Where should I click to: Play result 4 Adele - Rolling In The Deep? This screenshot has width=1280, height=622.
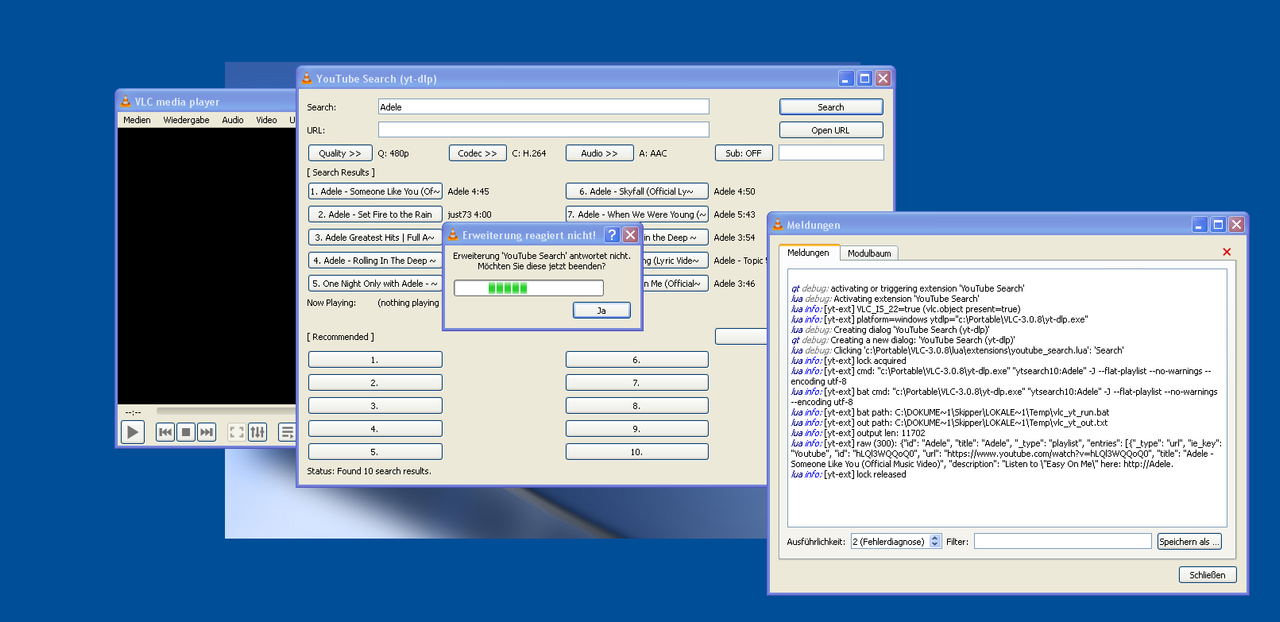pos(375,260)
